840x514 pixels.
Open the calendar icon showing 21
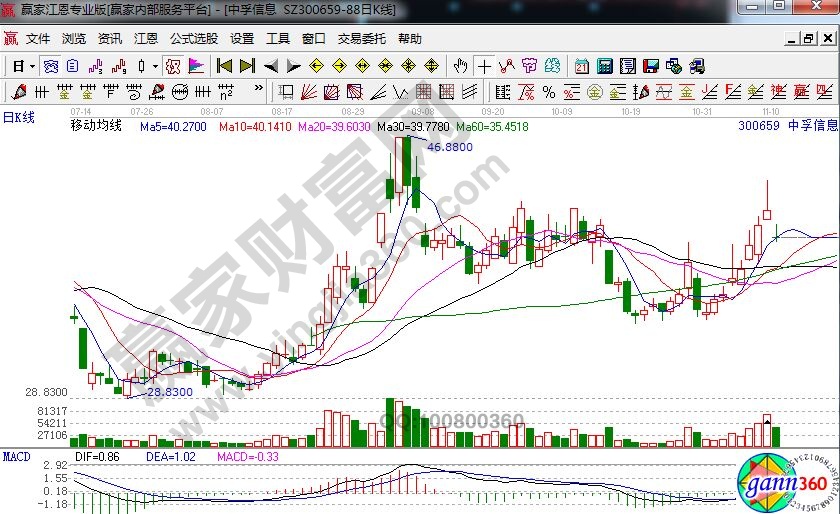click(x=581, y=66)
